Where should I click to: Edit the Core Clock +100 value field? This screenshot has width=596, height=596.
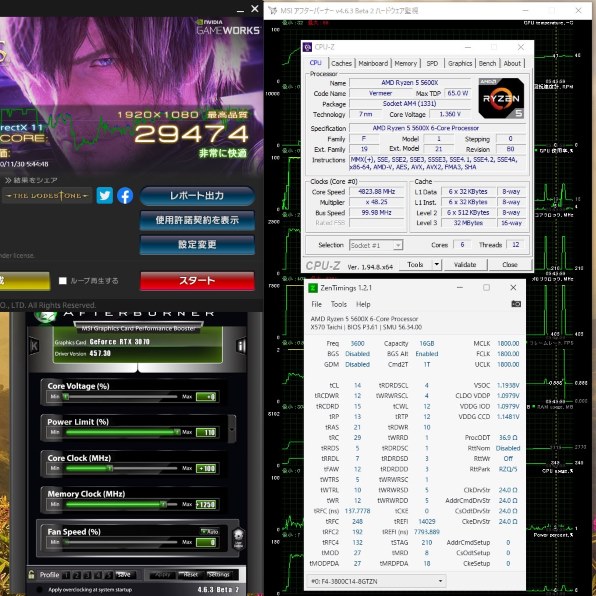point(206,469)
